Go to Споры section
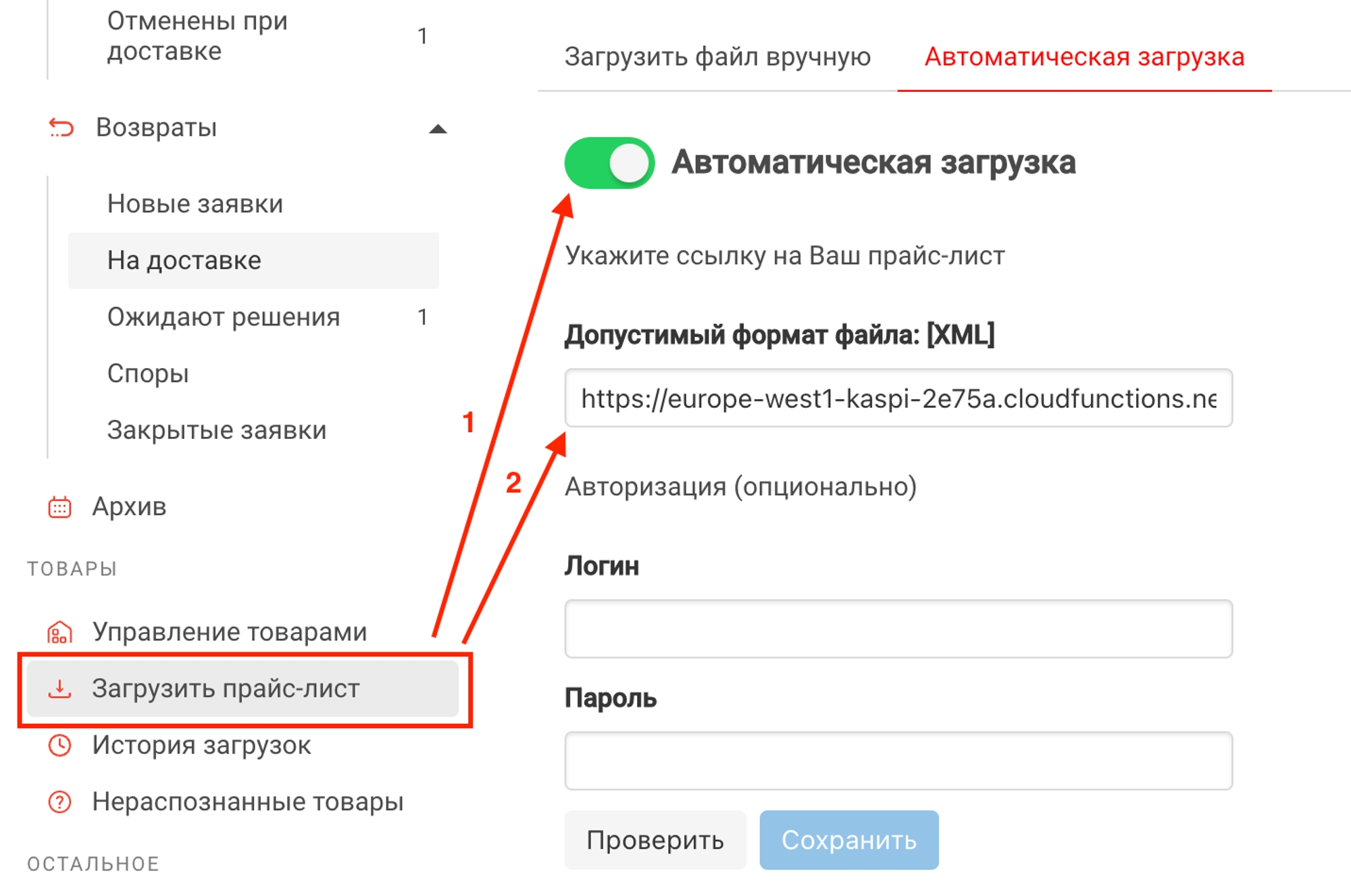This screenshot has width=1351, height=896. [148, 373]
